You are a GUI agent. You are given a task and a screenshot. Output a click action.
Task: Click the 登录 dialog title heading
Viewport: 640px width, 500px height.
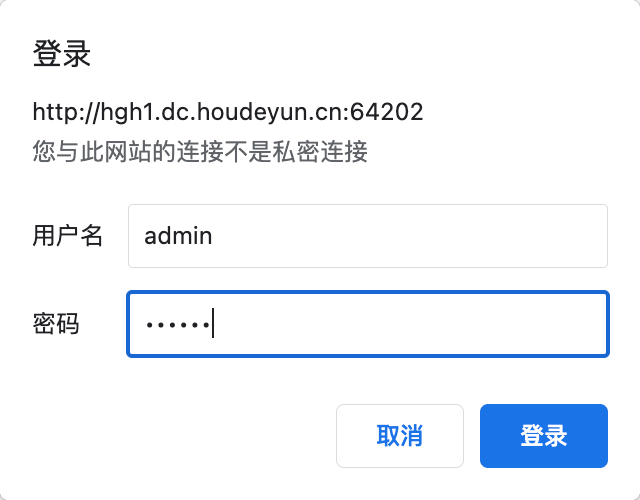pos(62,53)
